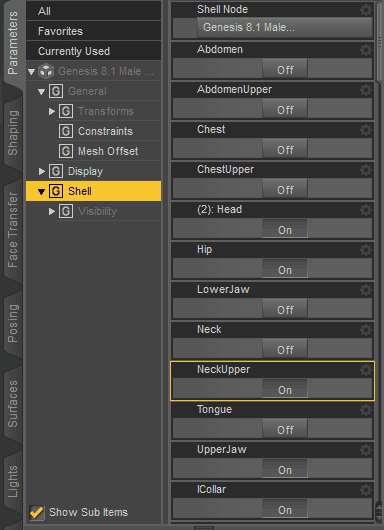Screen dimensions: 384x530
Task: Select the Favorites filter
Action: click(93, 31)
